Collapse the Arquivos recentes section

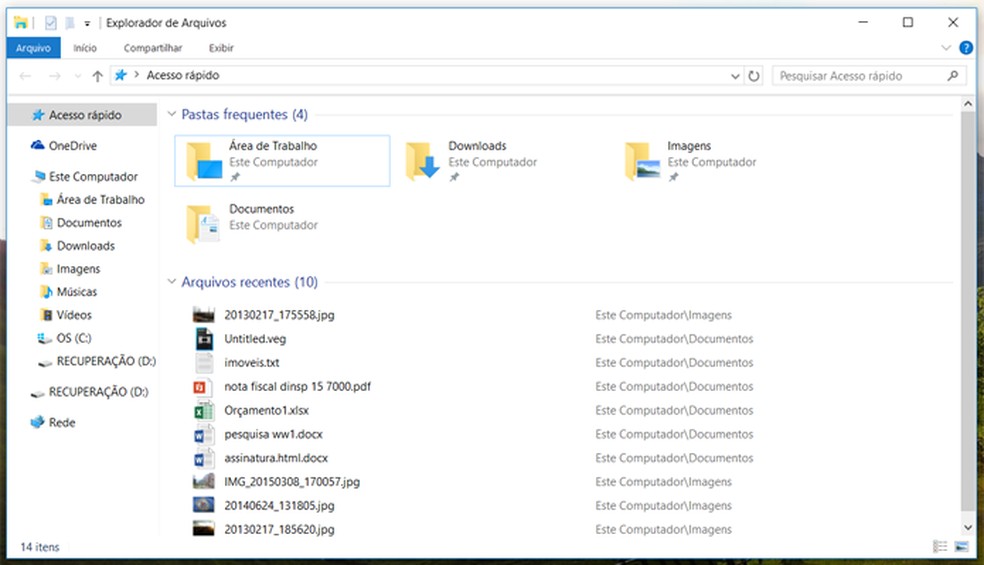[x=171, y=281]
